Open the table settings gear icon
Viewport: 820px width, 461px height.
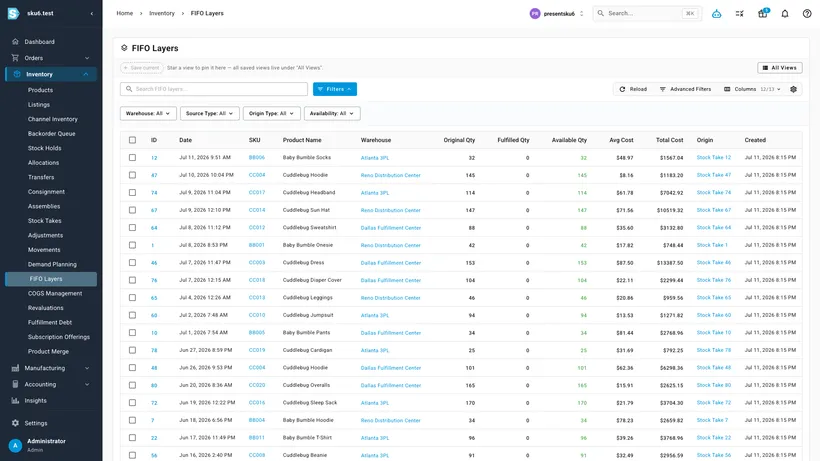click(x=793, y=89)
